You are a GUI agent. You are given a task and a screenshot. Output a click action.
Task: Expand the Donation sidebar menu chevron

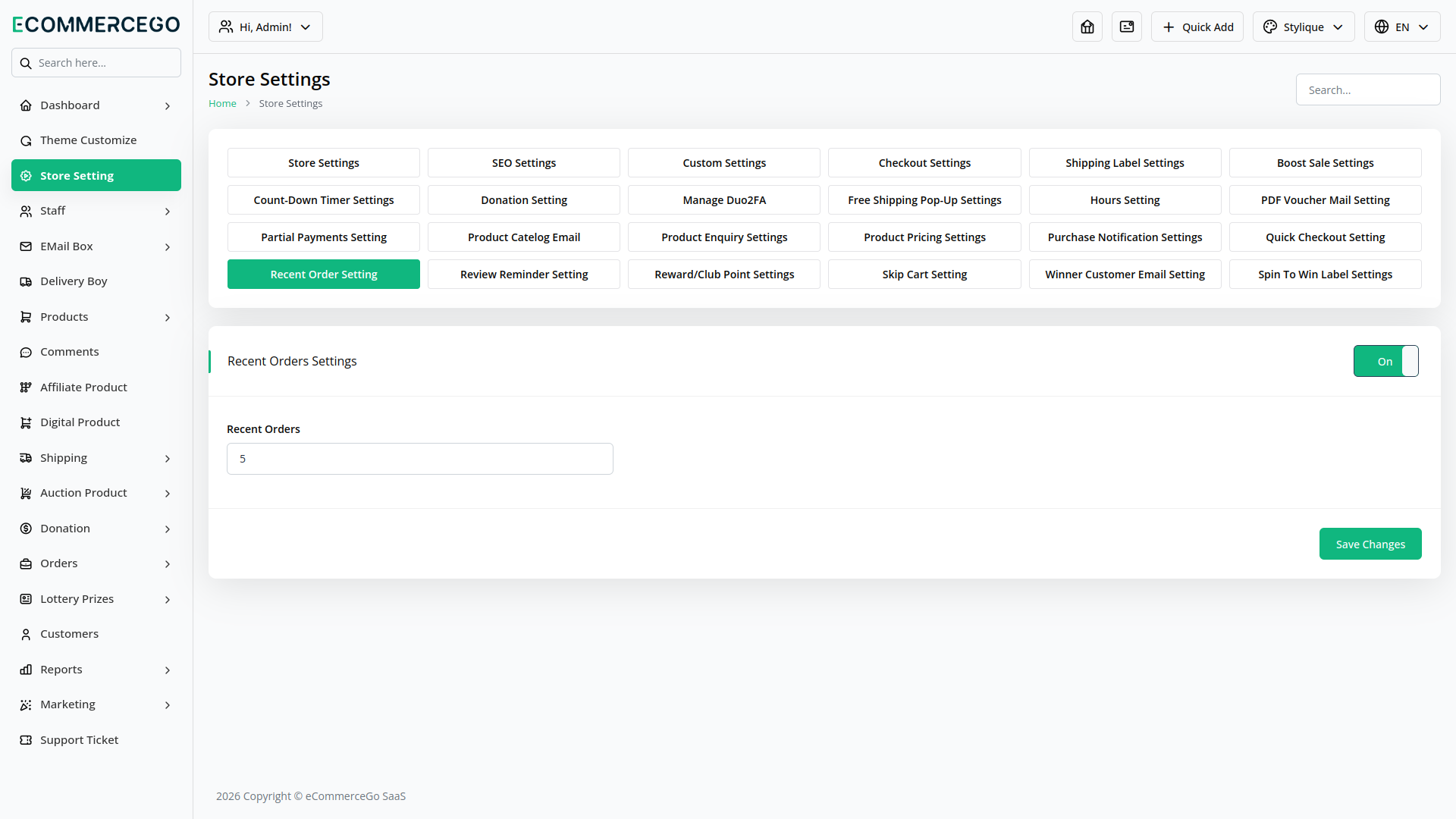click(x=168, y=529)
